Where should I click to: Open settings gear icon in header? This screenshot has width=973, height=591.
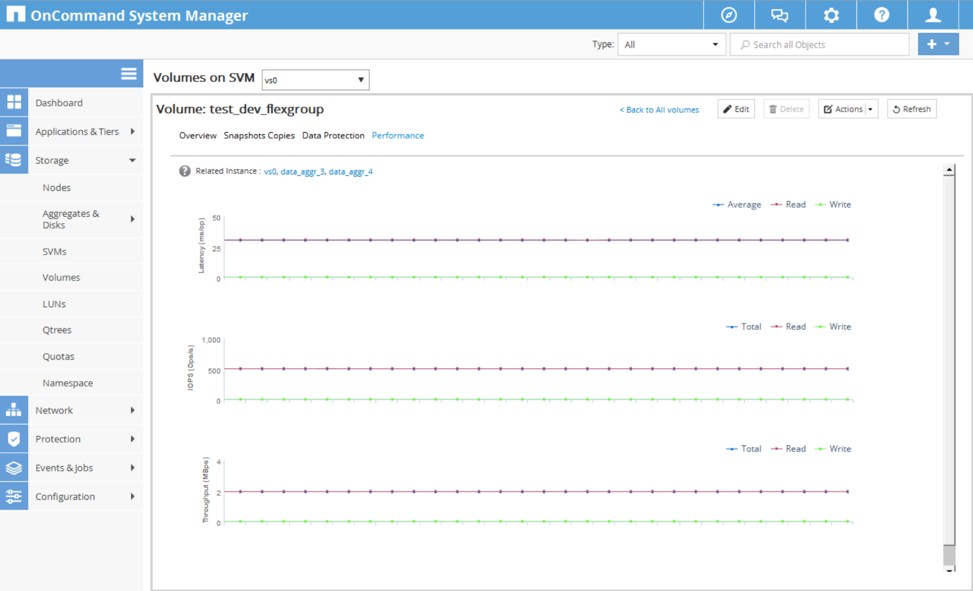pyautogui.click(x=831, y=15)
